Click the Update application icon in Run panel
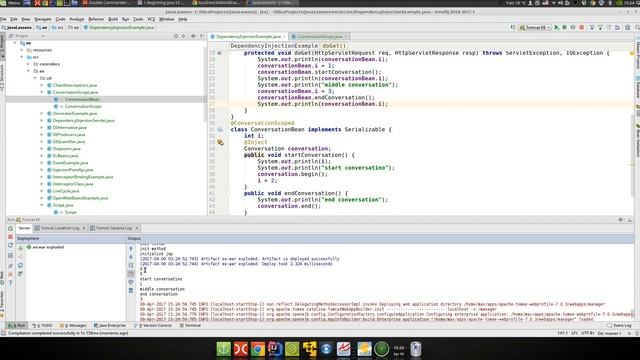Image resolution: width=640 pixels, height=360 pixels. (x=10, y=245)
